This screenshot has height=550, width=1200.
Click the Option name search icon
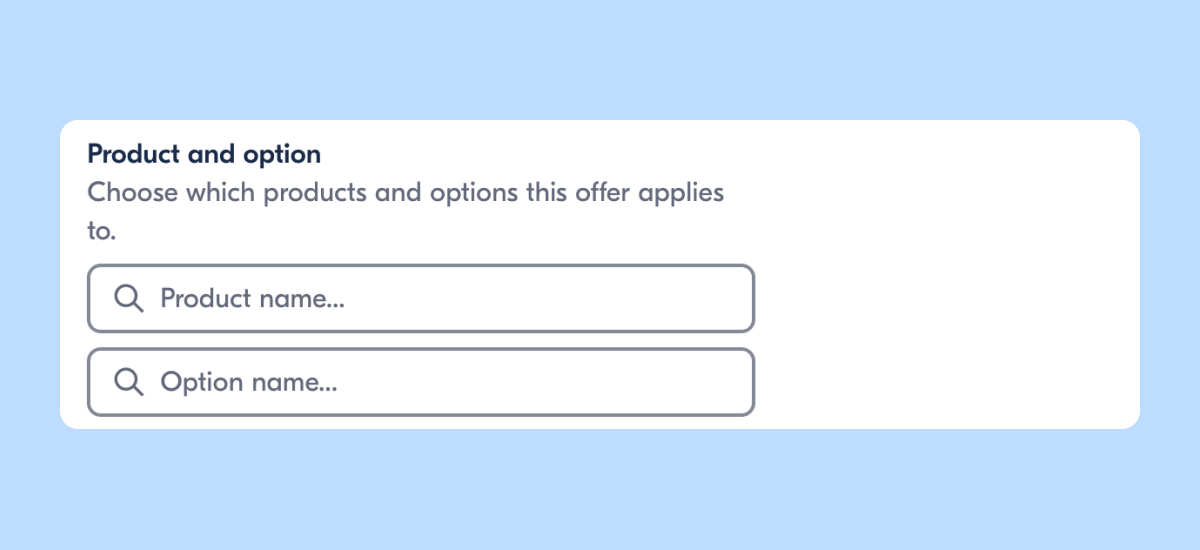(128, 382)
